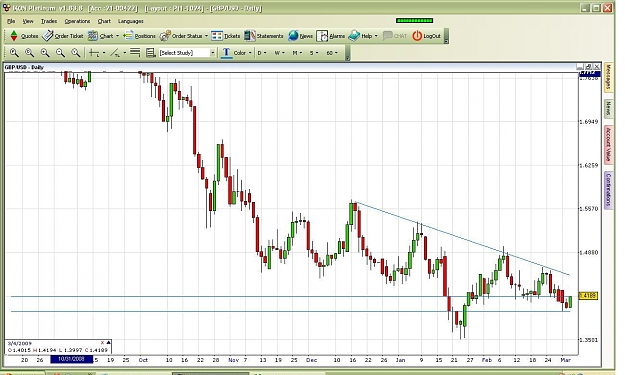The image size is (625, 375).
Task: Open the Languages menu
Action: click(x=131, y=21)
